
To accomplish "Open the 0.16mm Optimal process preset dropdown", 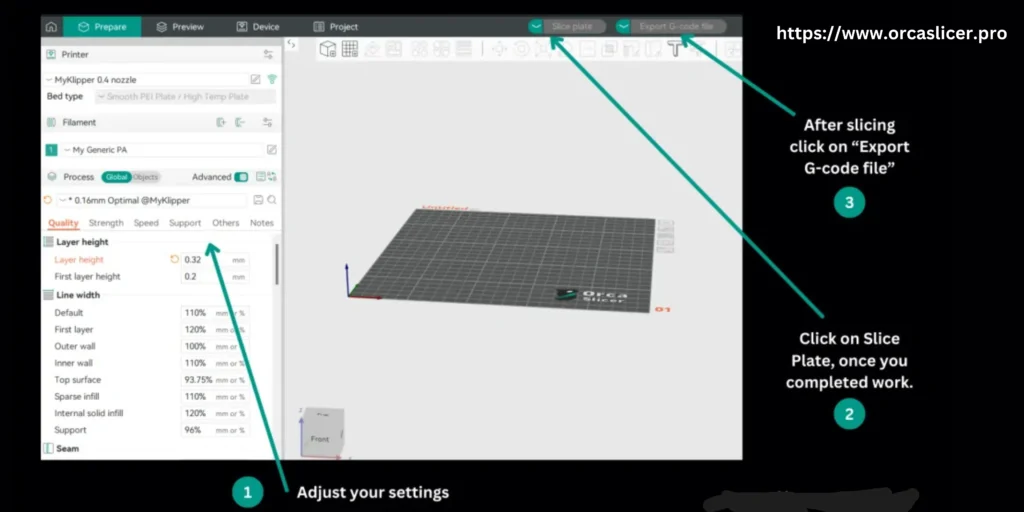I will pyautogui.click(x=152, y=200).
